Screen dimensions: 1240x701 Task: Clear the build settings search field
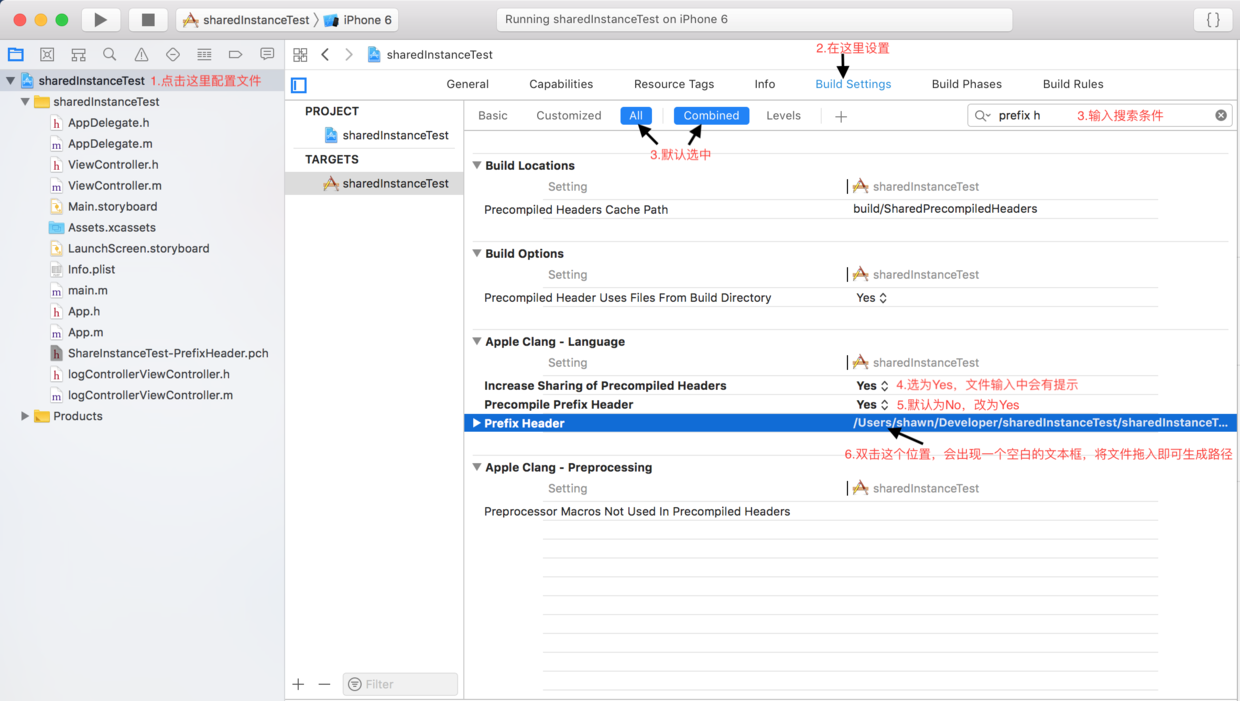pyautogui.click(x=1221, y=116)
